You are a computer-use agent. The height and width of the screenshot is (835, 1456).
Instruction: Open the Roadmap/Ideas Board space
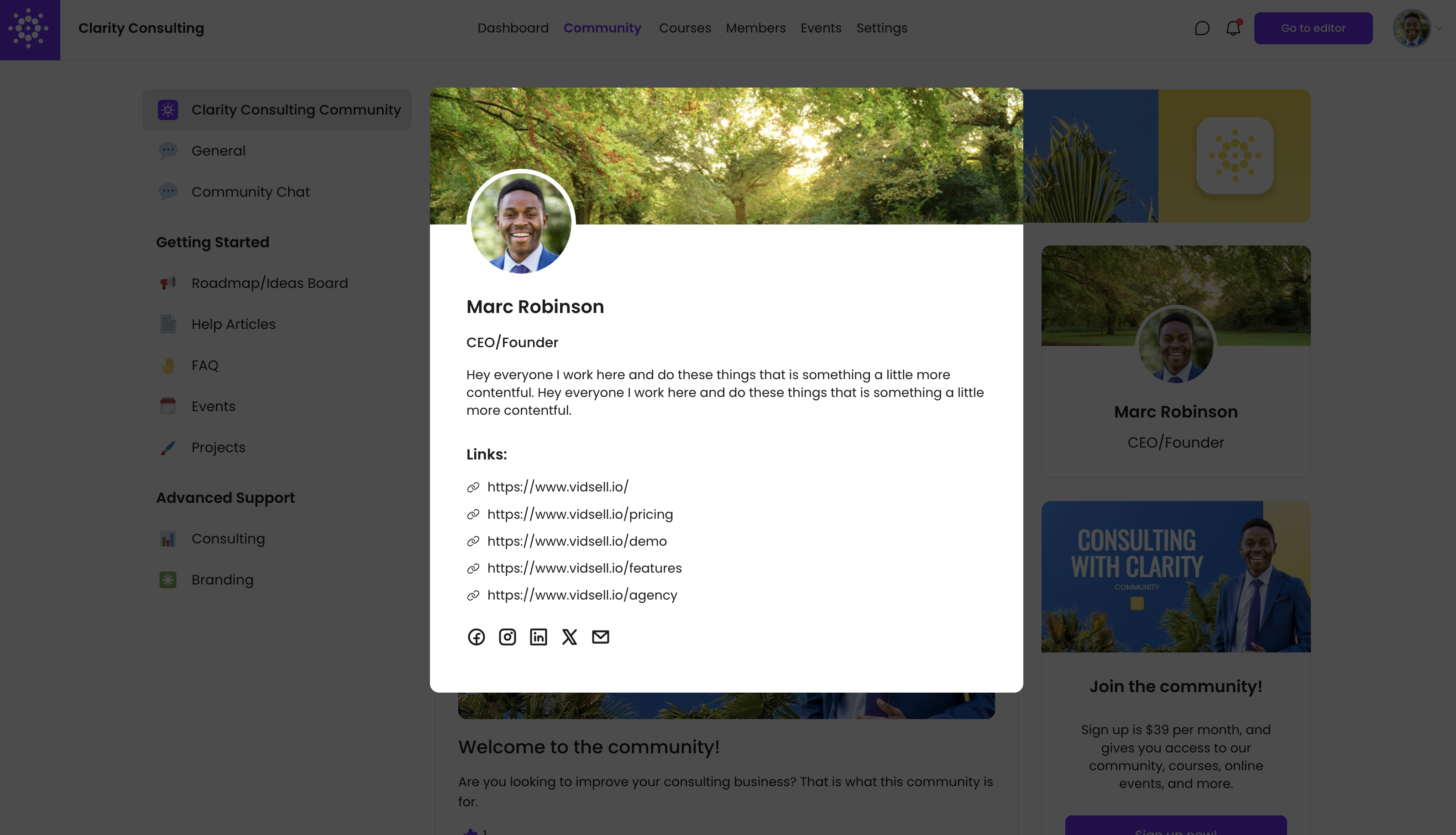269,283
